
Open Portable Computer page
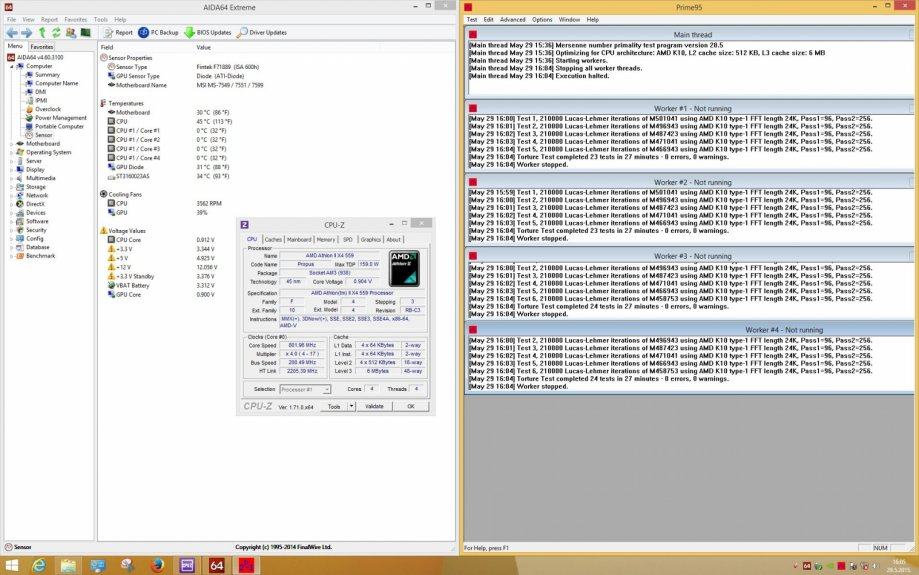click(x=59, y=127)
